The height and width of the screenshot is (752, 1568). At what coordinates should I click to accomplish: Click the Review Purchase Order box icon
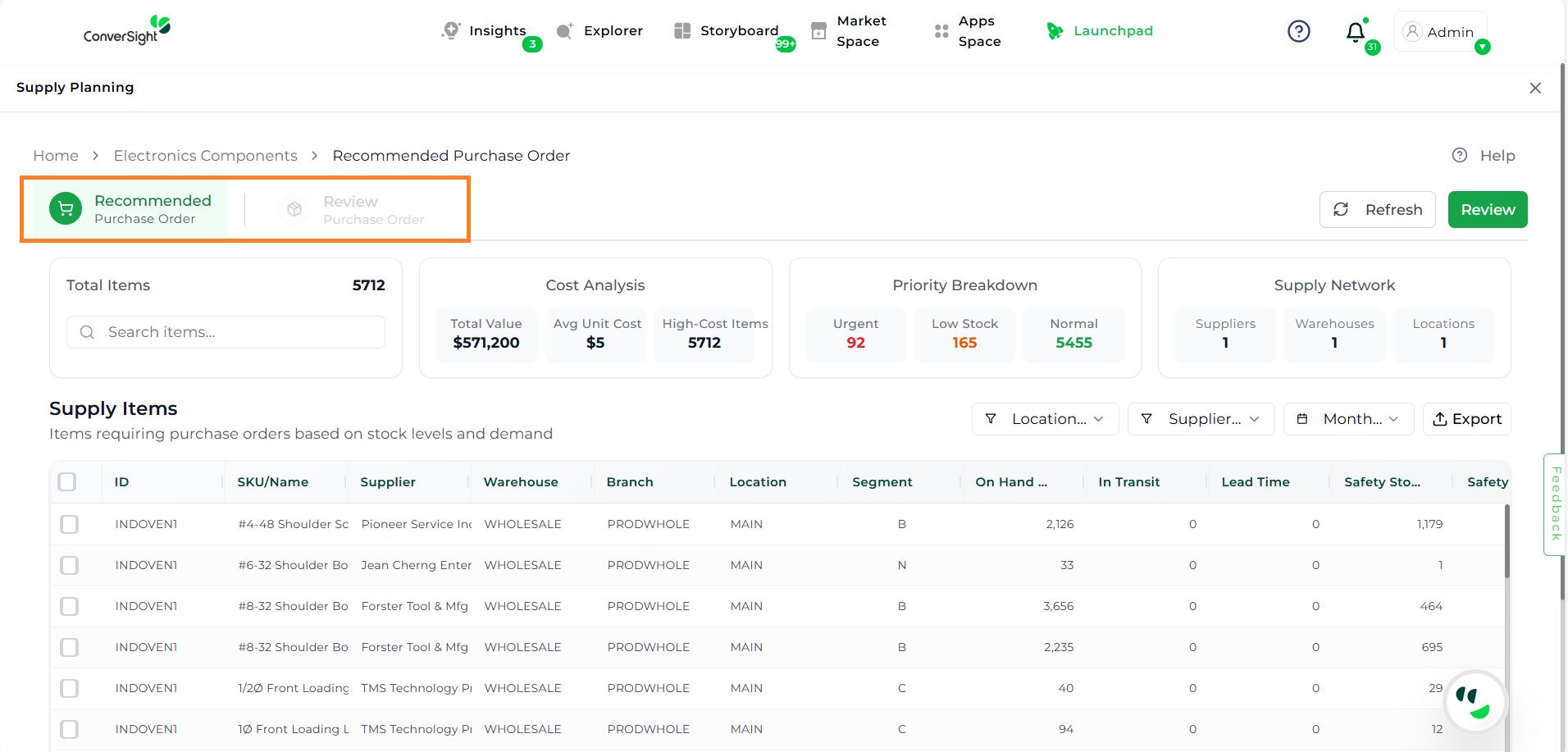pyautogui.click(x=294, y=210)
